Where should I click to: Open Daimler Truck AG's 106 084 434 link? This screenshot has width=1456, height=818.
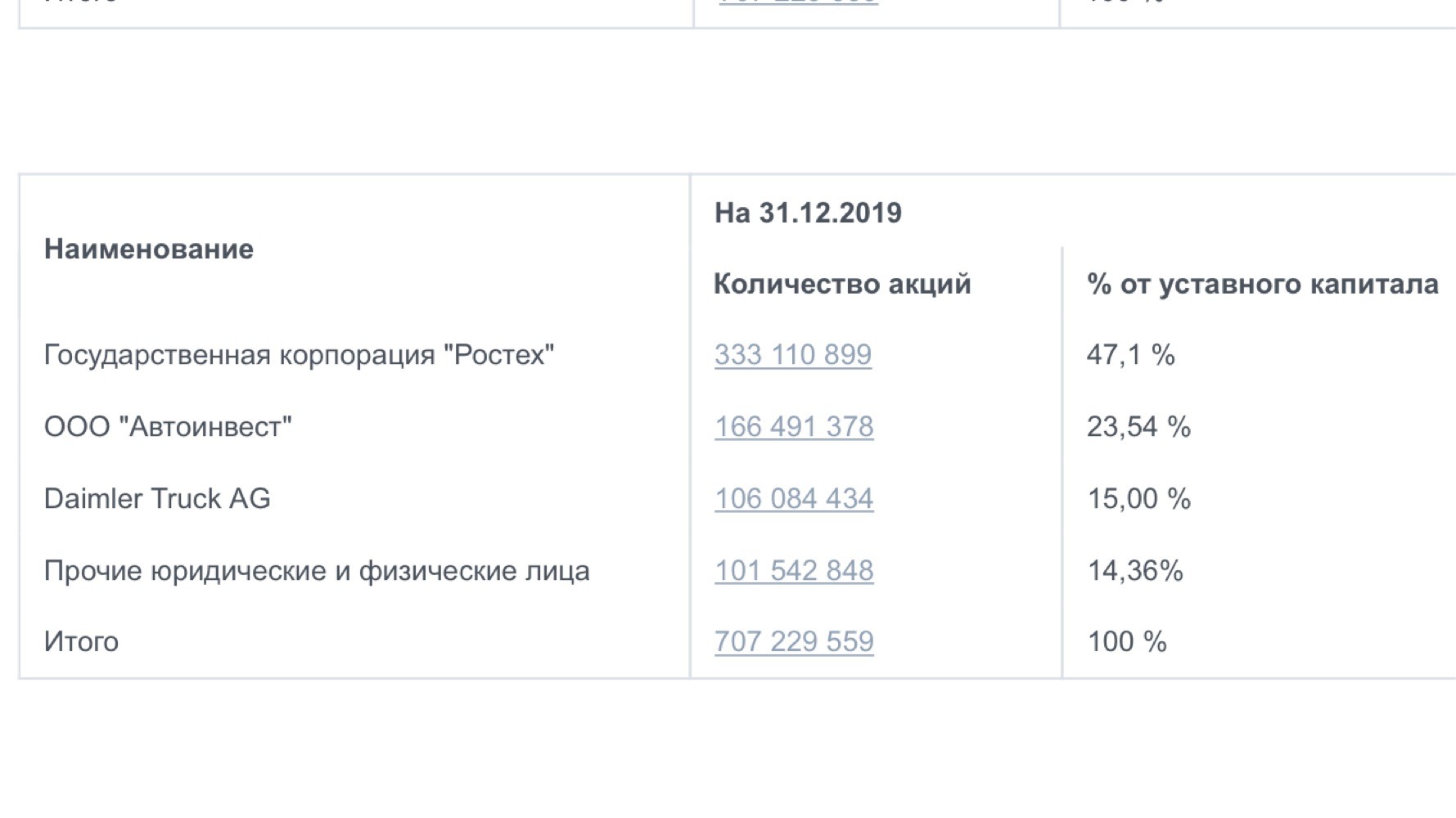(794, 498)
